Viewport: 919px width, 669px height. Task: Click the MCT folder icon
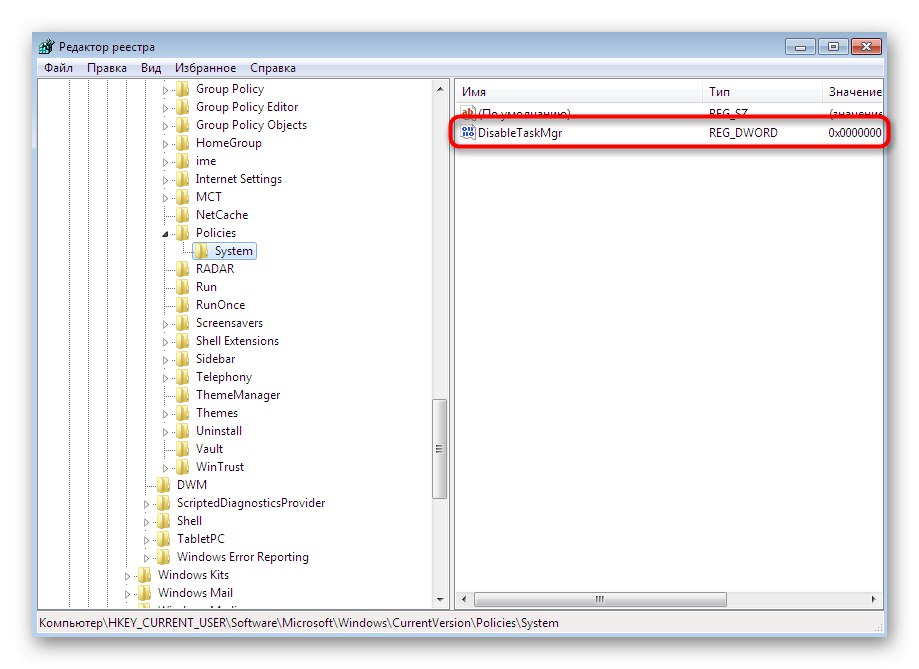pos(183,197)
